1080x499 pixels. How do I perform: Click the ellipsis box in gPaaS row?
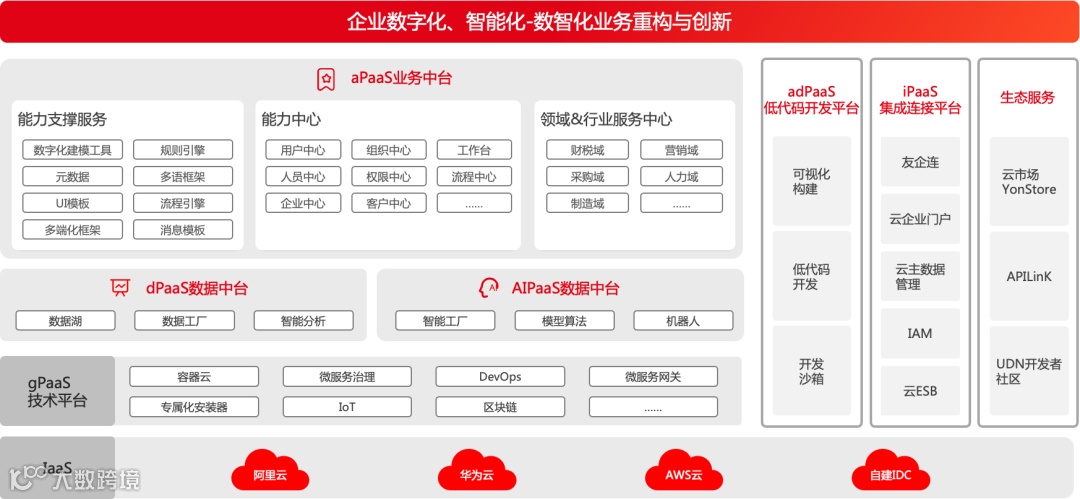pyautogui.click(x=653, y=407)
